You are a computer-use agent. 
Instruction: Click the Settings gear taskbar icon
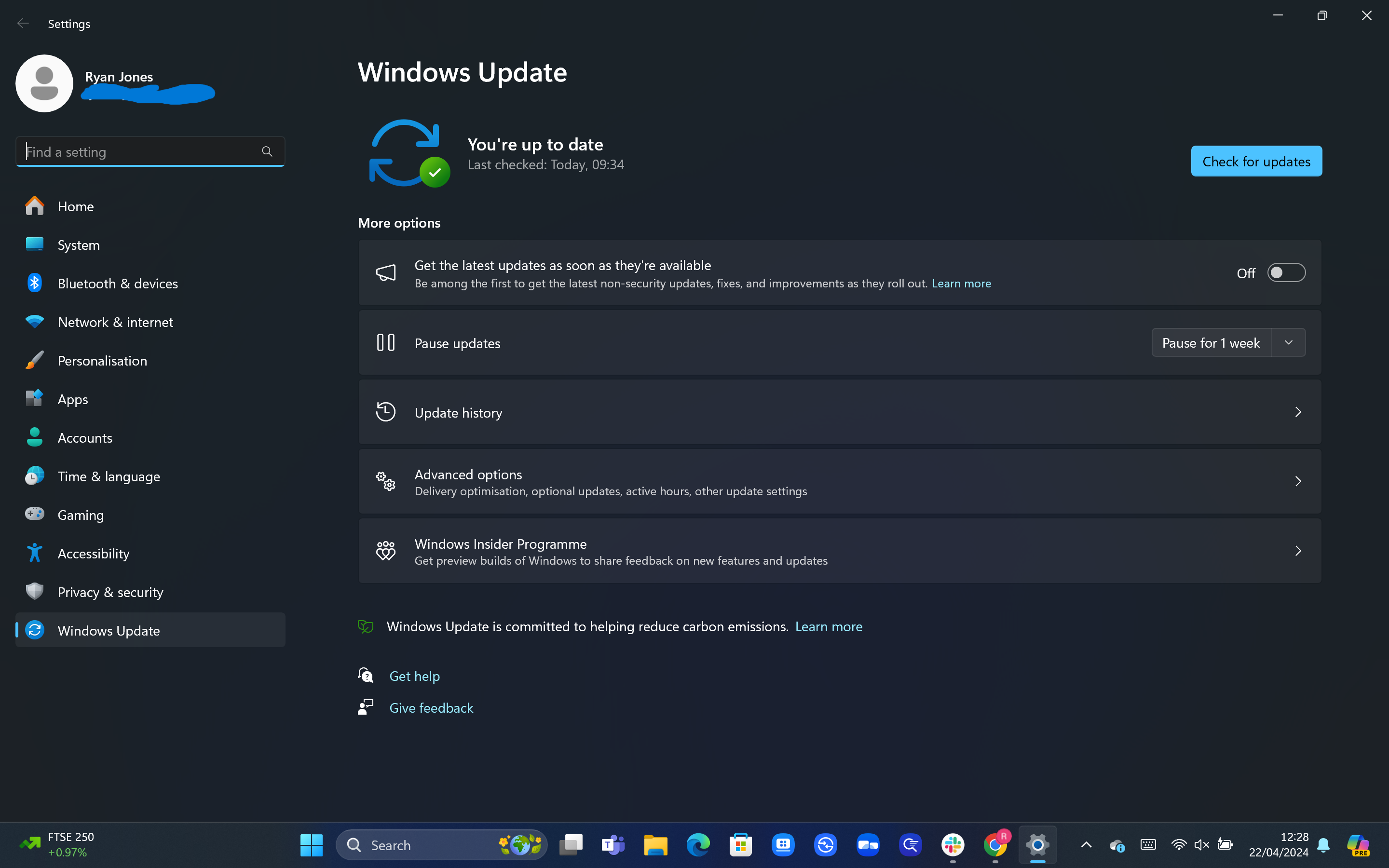coord(1038,845)
